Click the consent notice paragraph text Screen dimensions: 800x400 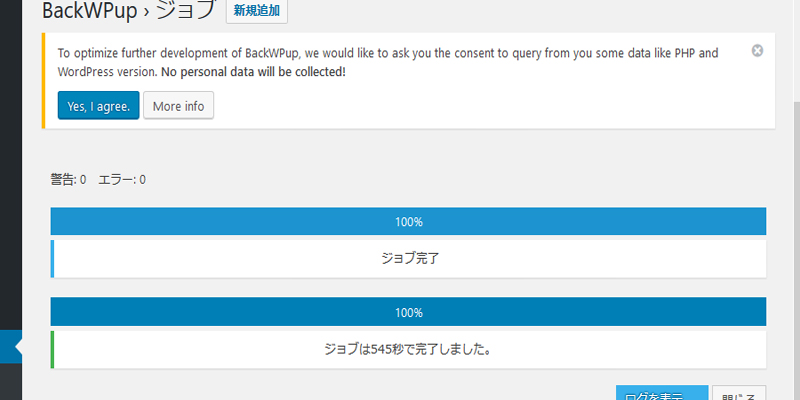point(388,62)
